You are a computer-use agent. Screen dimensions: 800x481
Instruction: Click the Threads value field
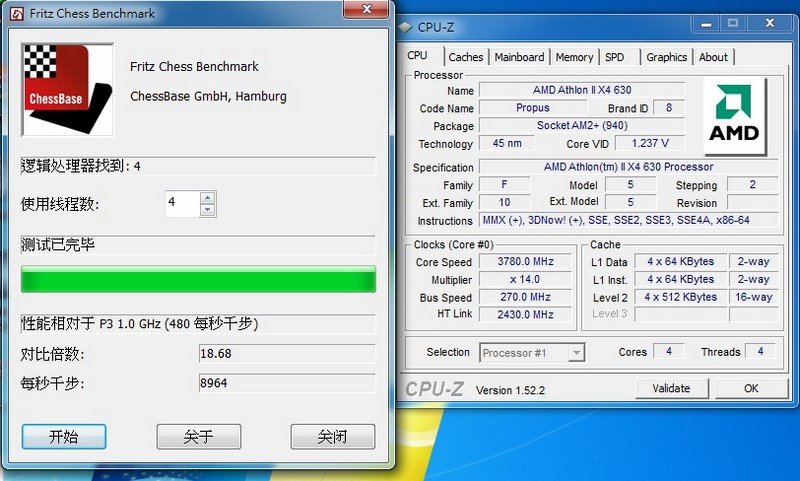tap(760, 351)
